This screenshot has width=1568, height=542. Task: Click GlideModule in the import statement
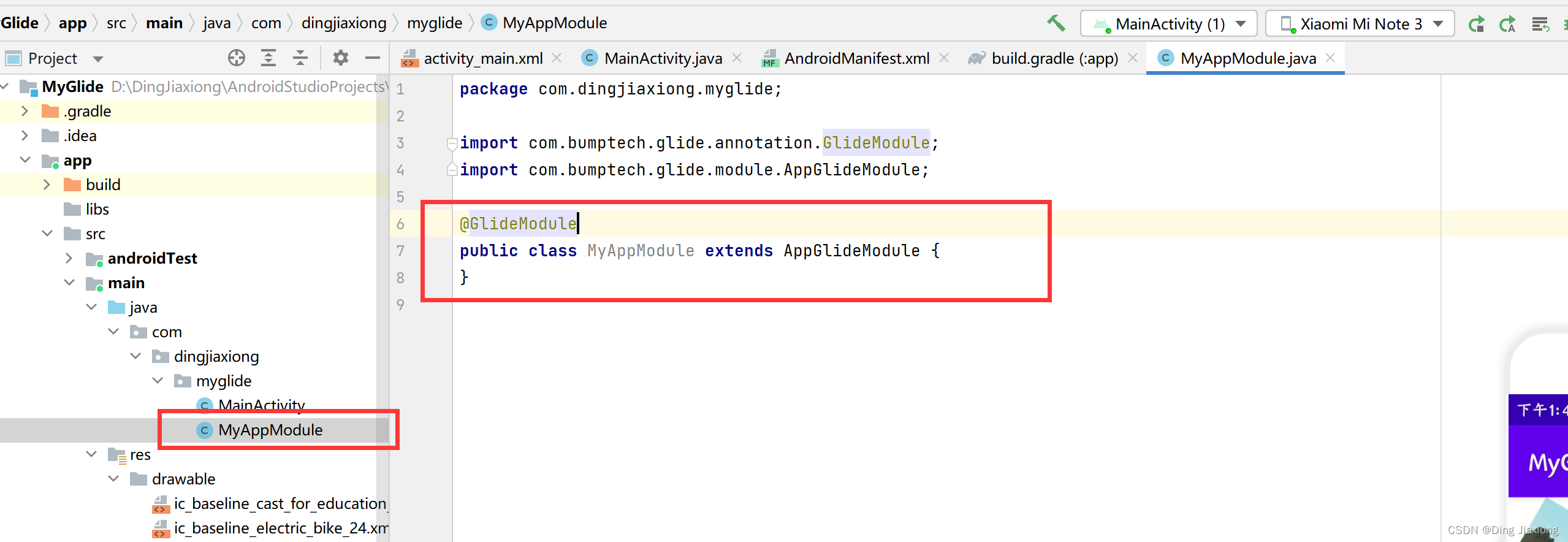(x=876, y=143)
